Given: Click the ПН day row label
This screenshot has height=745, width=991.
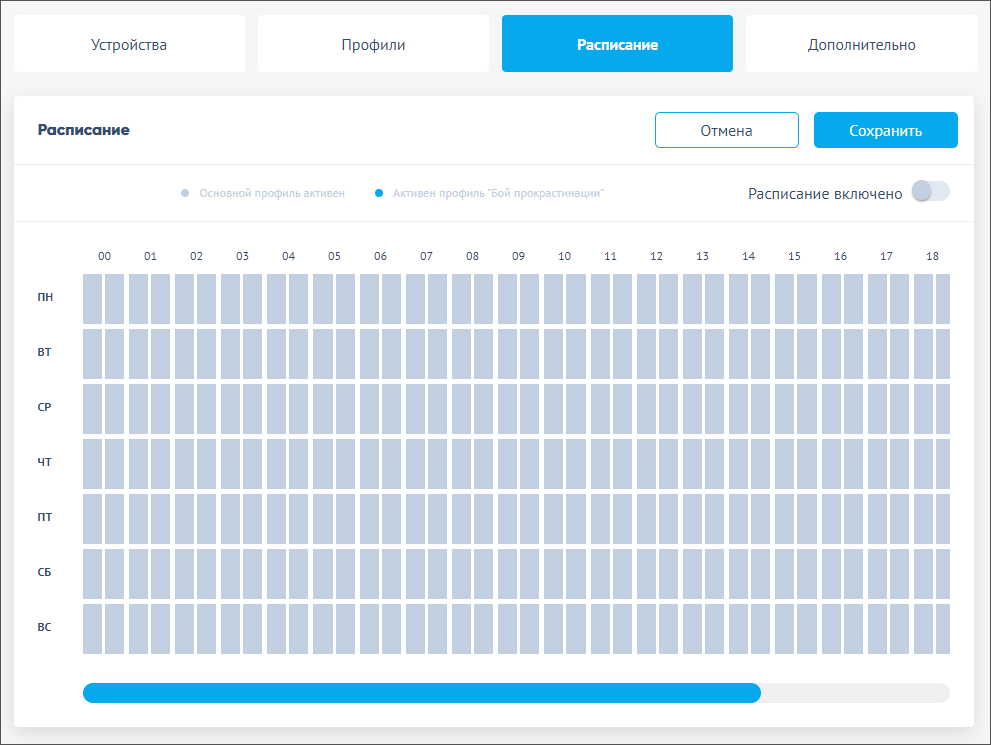Looking at the screenshot, I should coord(45,298).
